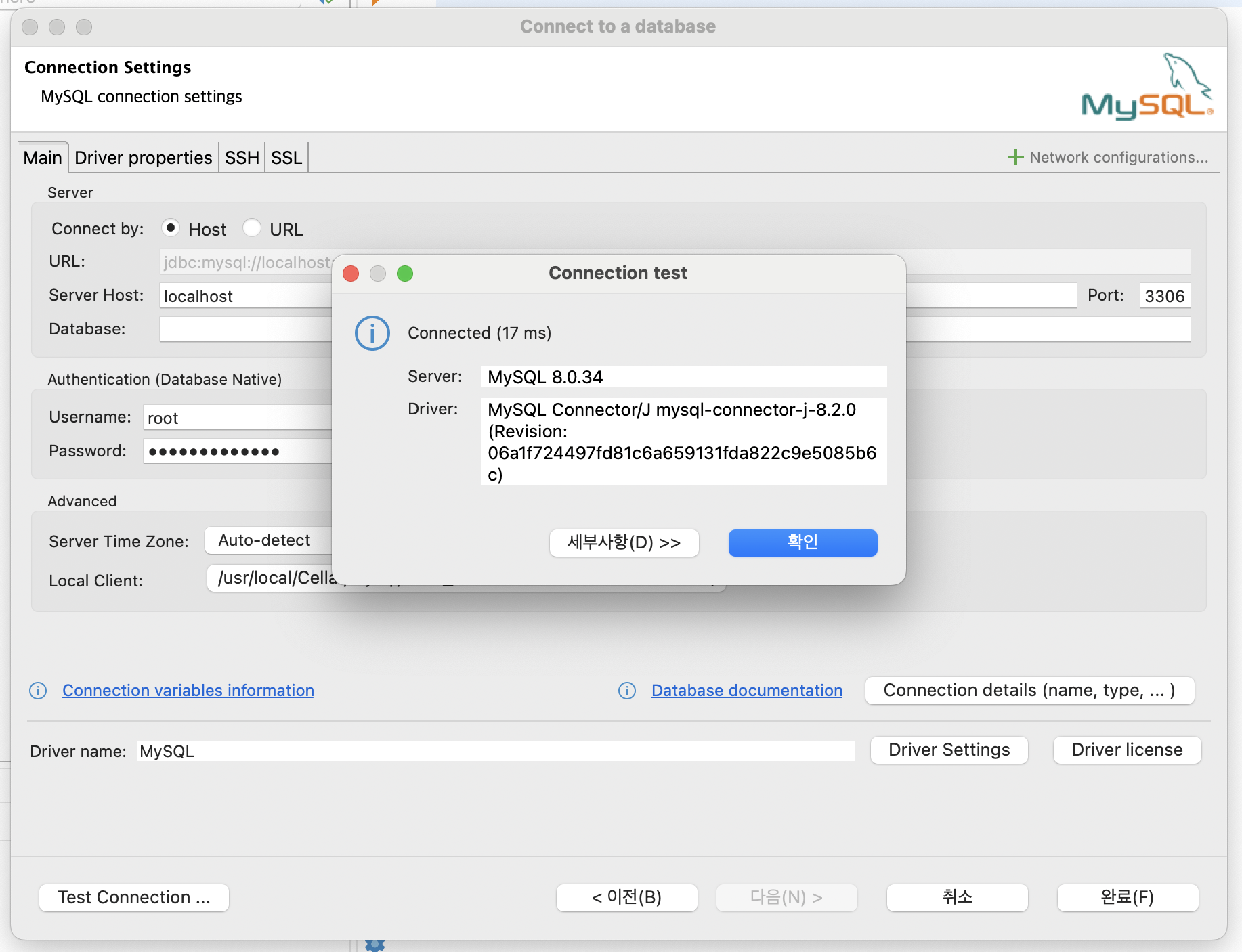Click the Authentication (Database Native) label

tap(165, 379)
